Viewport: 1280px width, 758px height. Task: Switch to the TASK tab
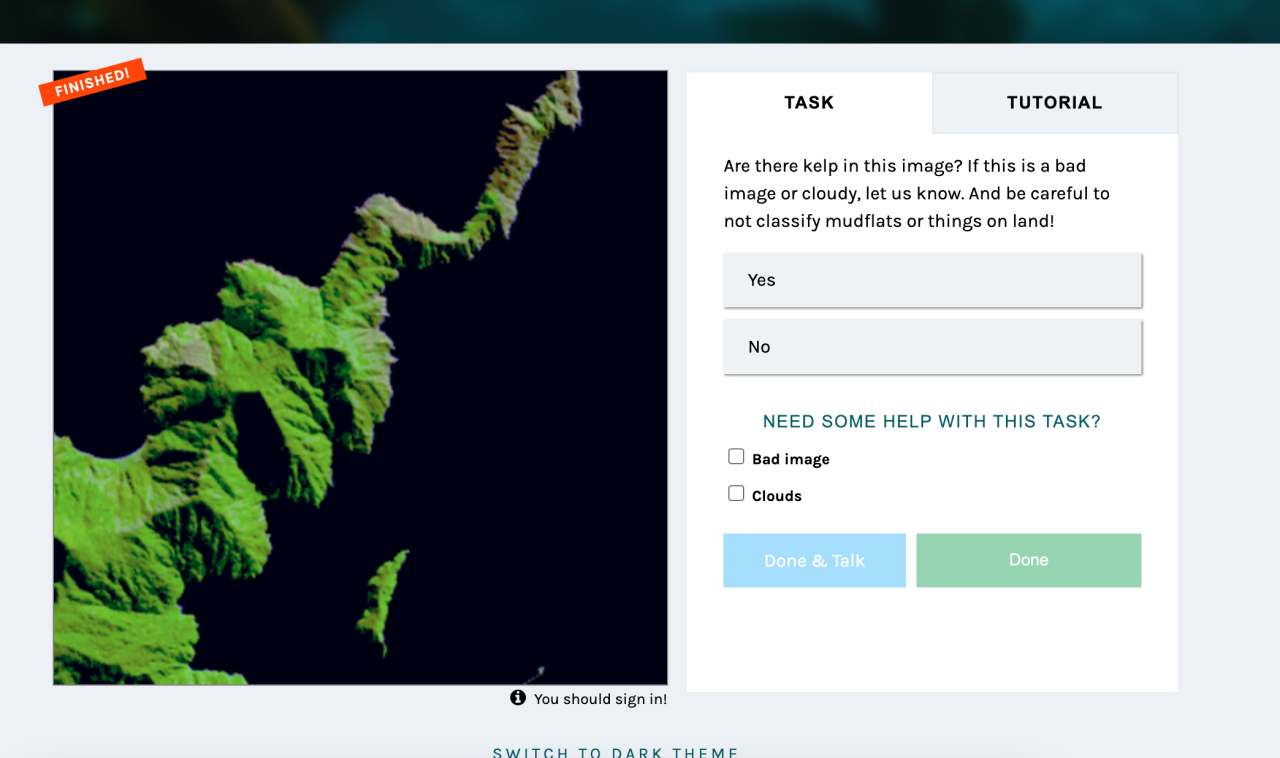[809, 102]
